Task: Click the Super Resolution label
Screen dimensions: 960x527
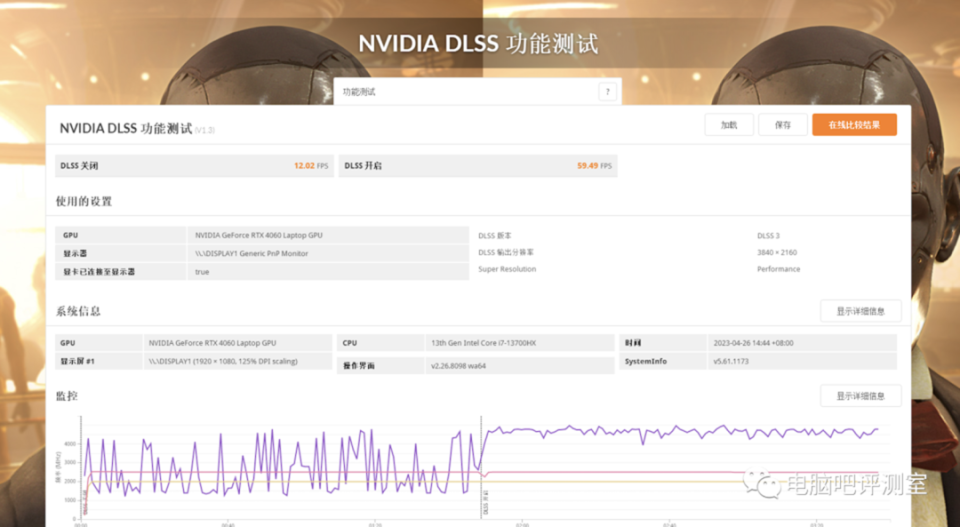Action: tap(507, 269)
